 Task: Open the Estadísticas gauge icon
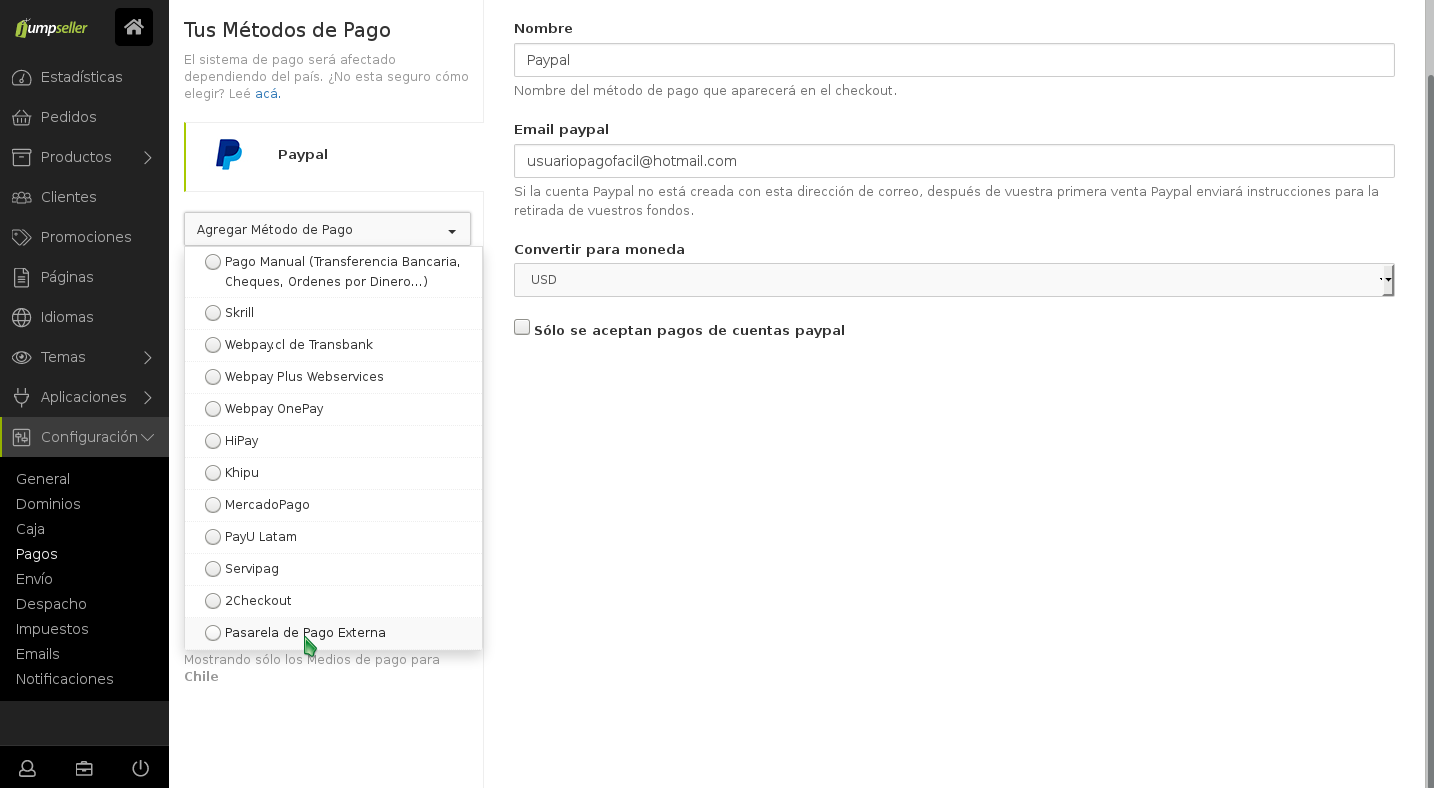click(x=21, y=77)
